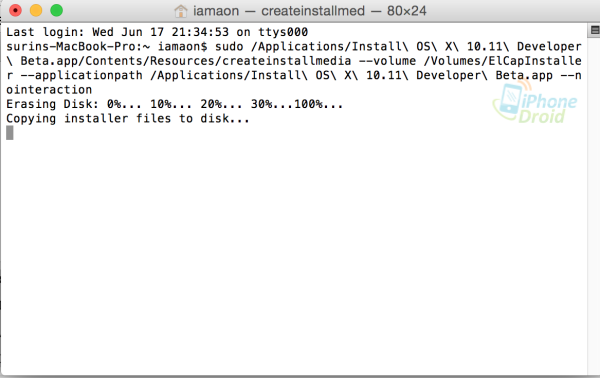This screenshot has width=600, height=378.
Task: Click the window title createinstallmed text
Action: [x=313, y=11]
